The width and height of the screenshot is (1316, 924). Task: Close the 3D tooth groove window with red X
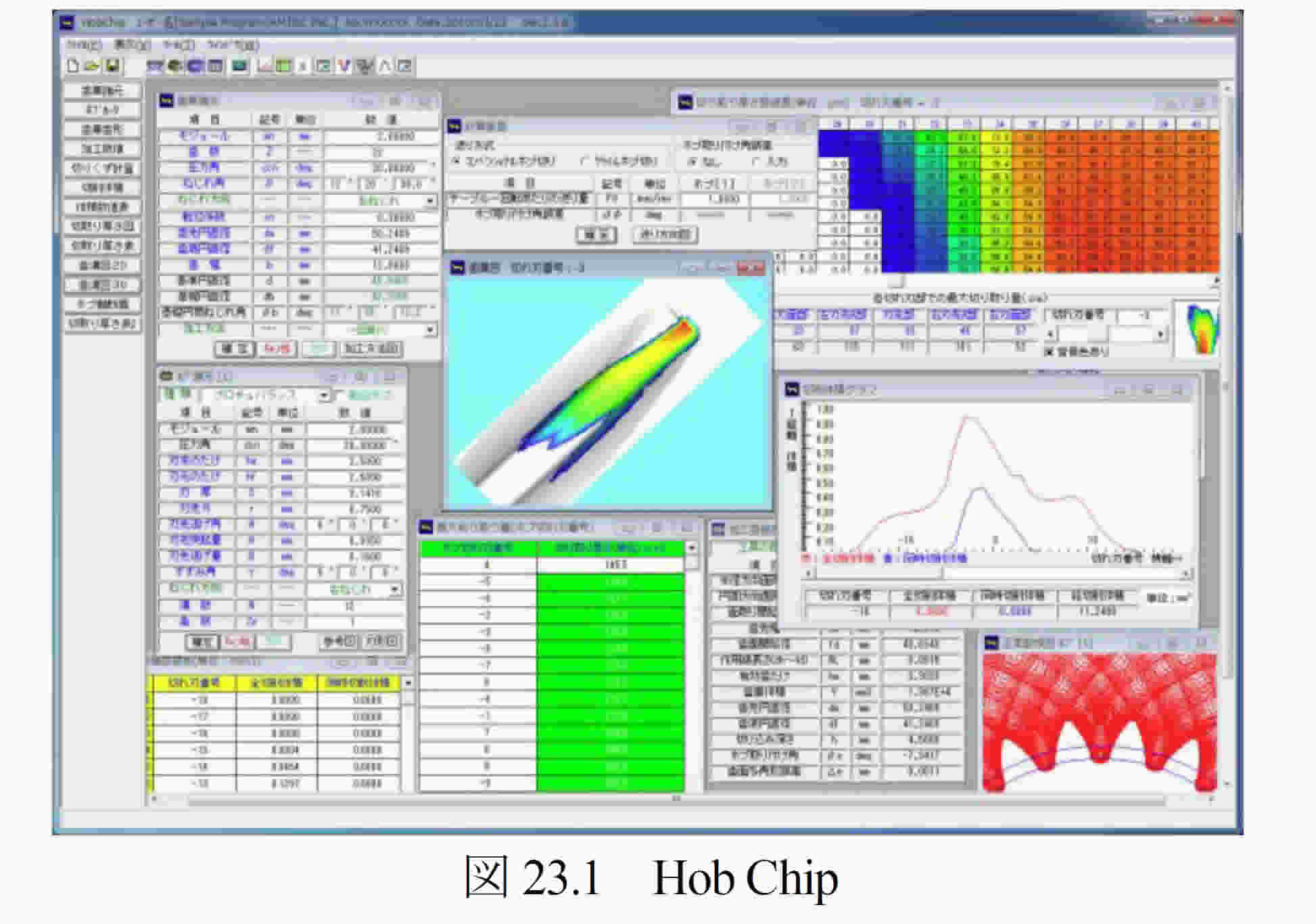pyautogui.click(x=751, y=269)
